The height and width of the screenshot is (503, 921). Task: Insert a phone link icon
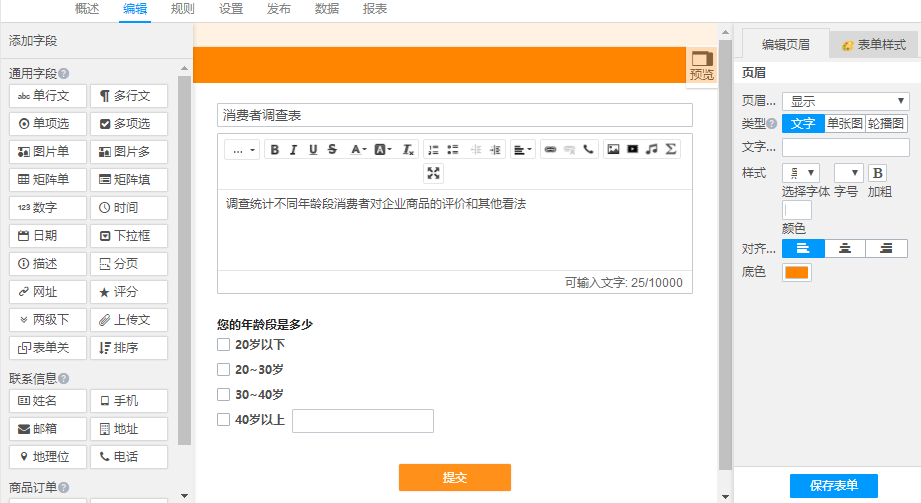[x=588, y=149]
